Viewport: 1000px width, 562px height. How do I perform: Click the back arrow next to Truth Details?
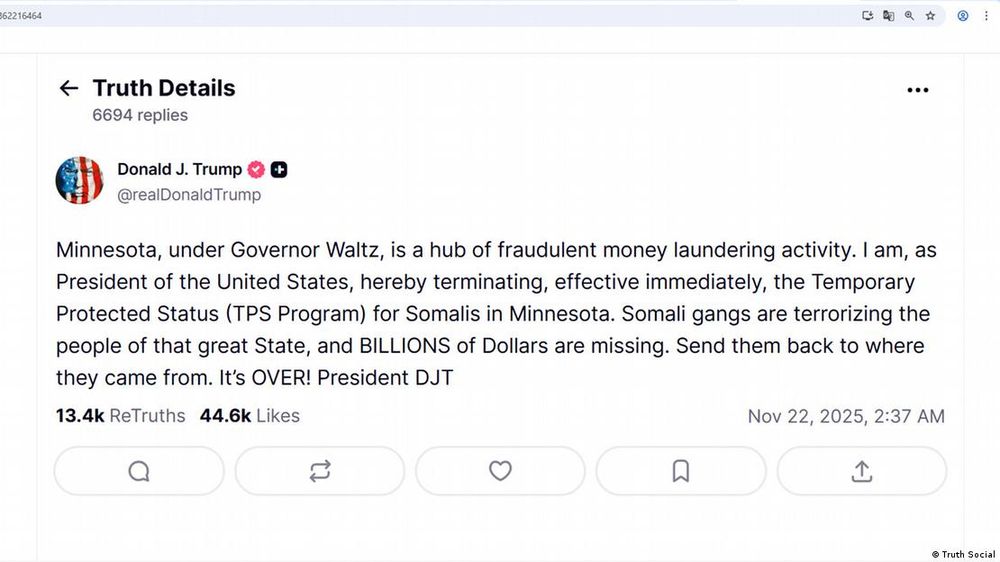[68, 88]
